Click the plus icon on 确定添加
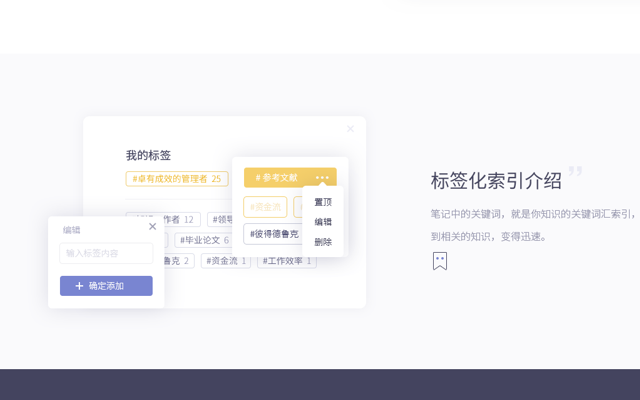Screen dimensions: 640x400 click(x=79, y=286)
